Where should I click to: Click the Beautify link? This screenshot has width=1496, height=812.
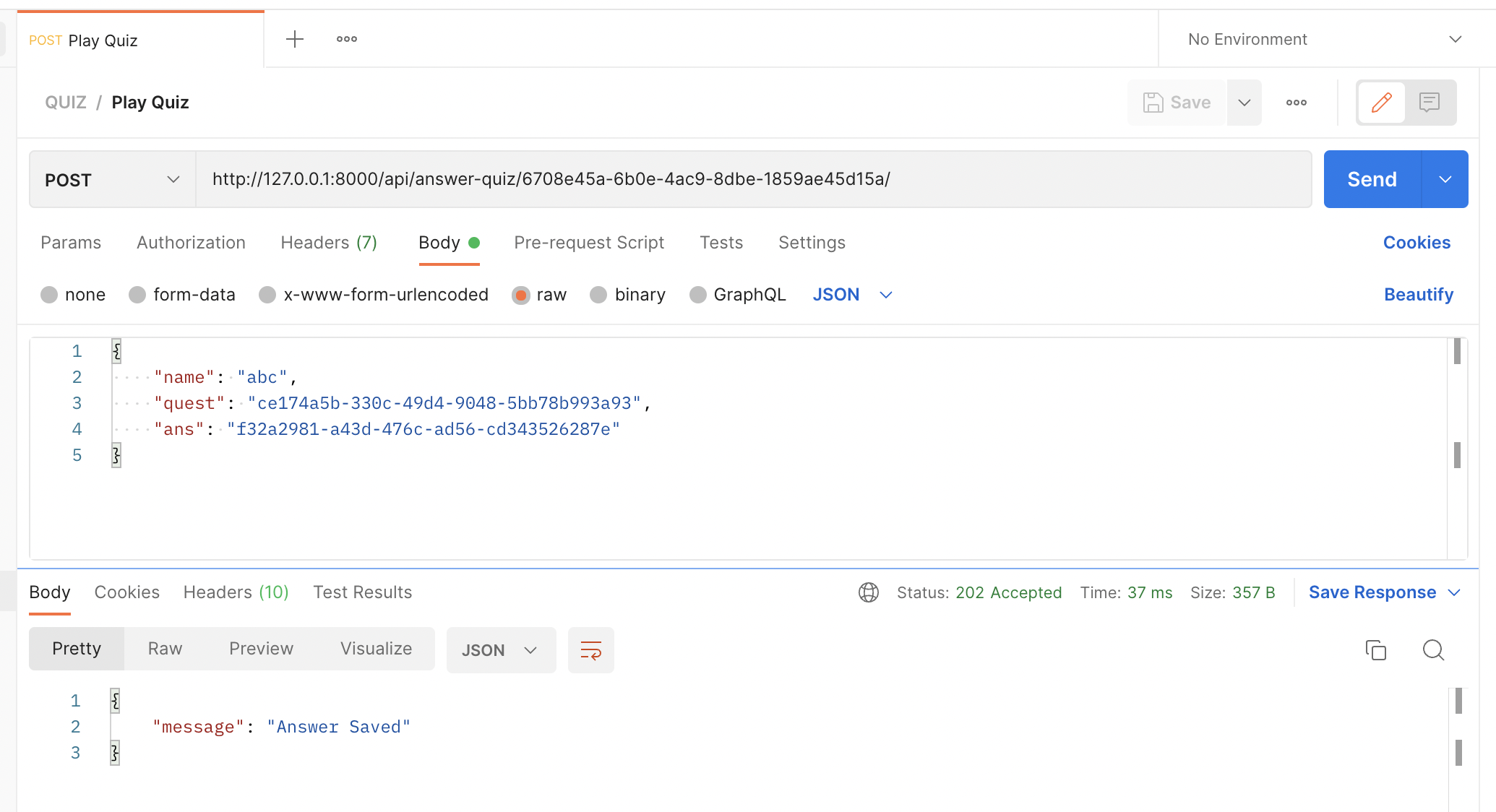coord(1418,295)
